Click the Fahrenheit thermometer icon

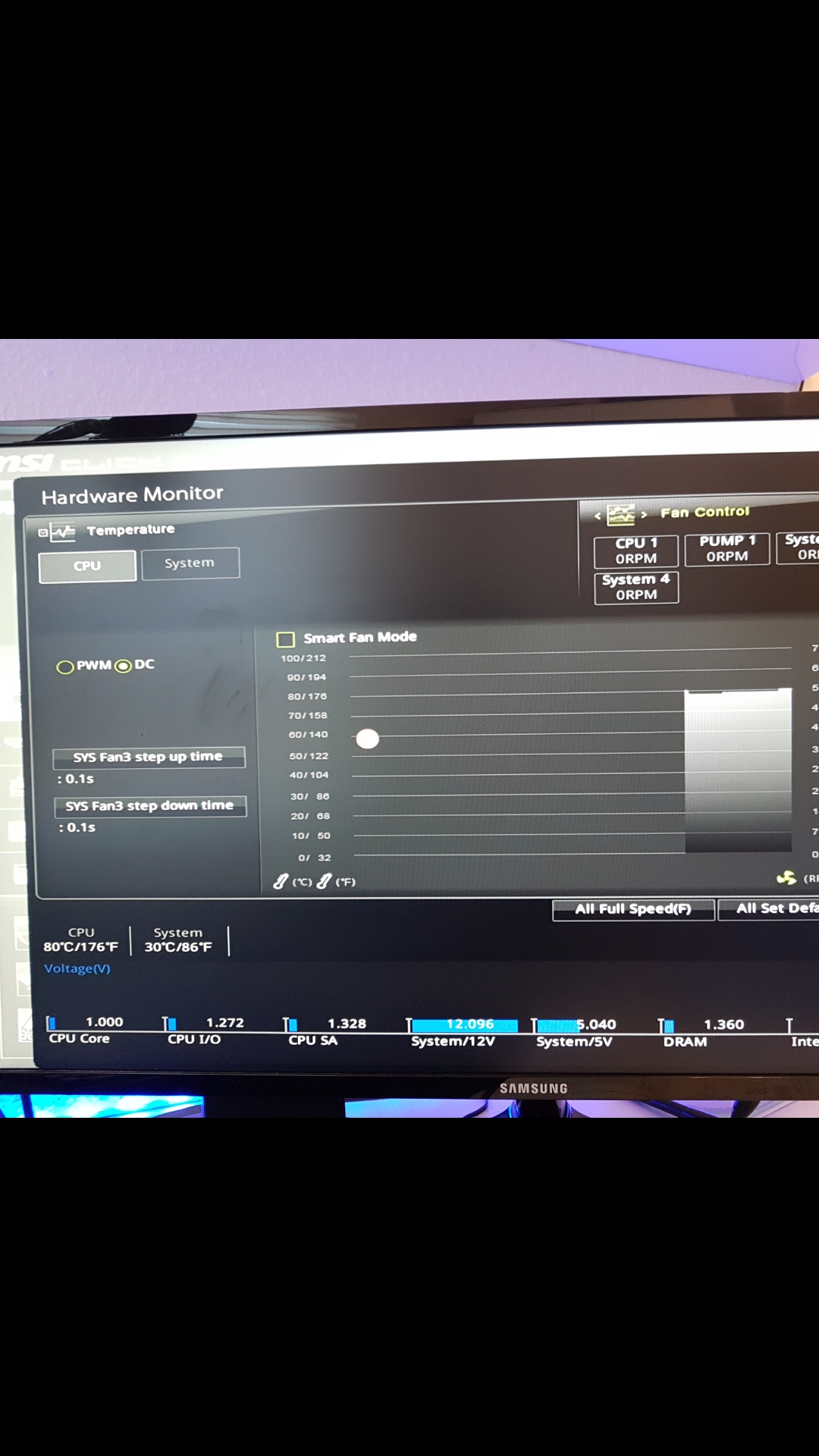tap(324, 881)
